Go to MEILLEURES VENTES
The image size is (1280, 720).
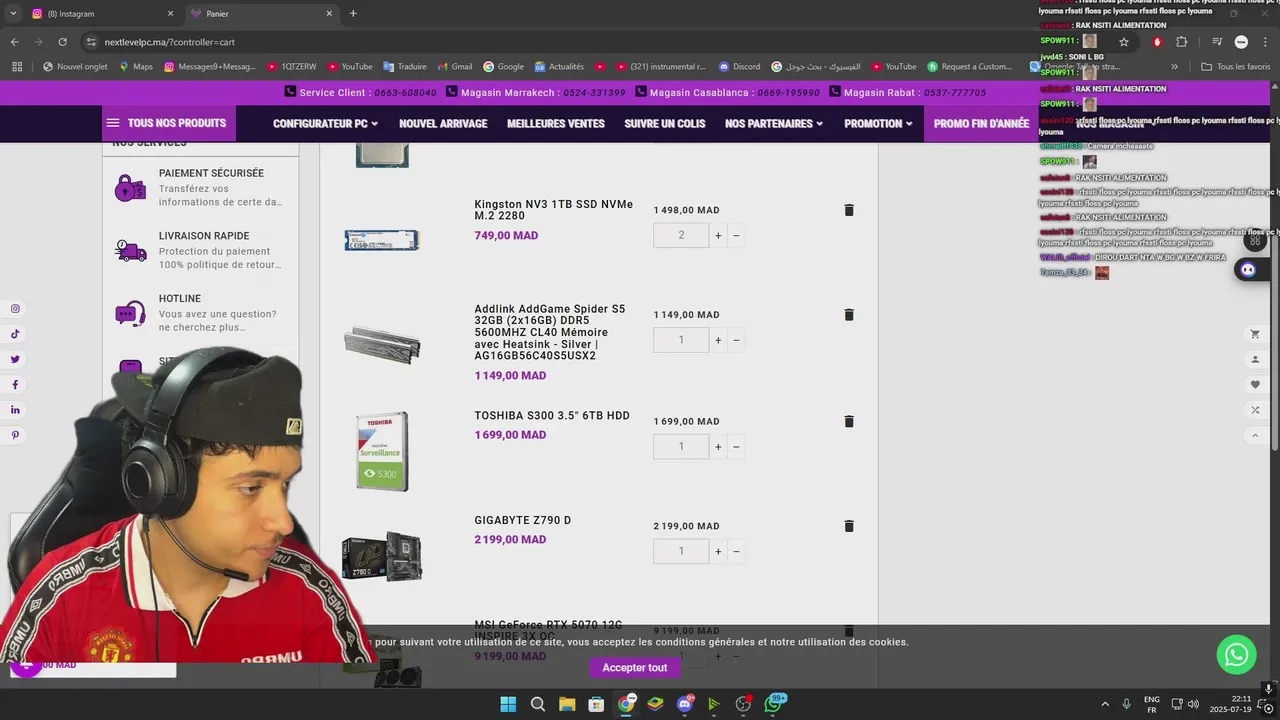(x=556, y=124)
